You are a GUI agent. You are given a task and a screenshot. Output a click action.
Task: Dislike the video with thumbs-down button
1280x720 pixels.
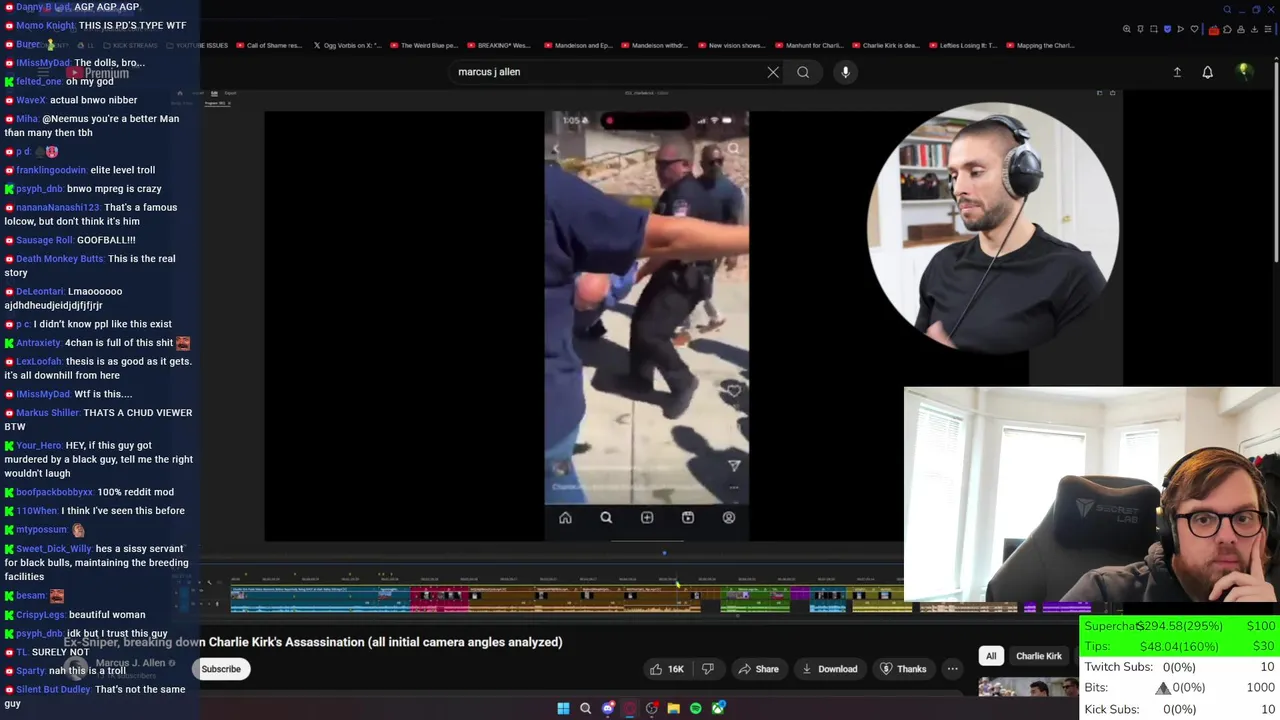[708, 669]
